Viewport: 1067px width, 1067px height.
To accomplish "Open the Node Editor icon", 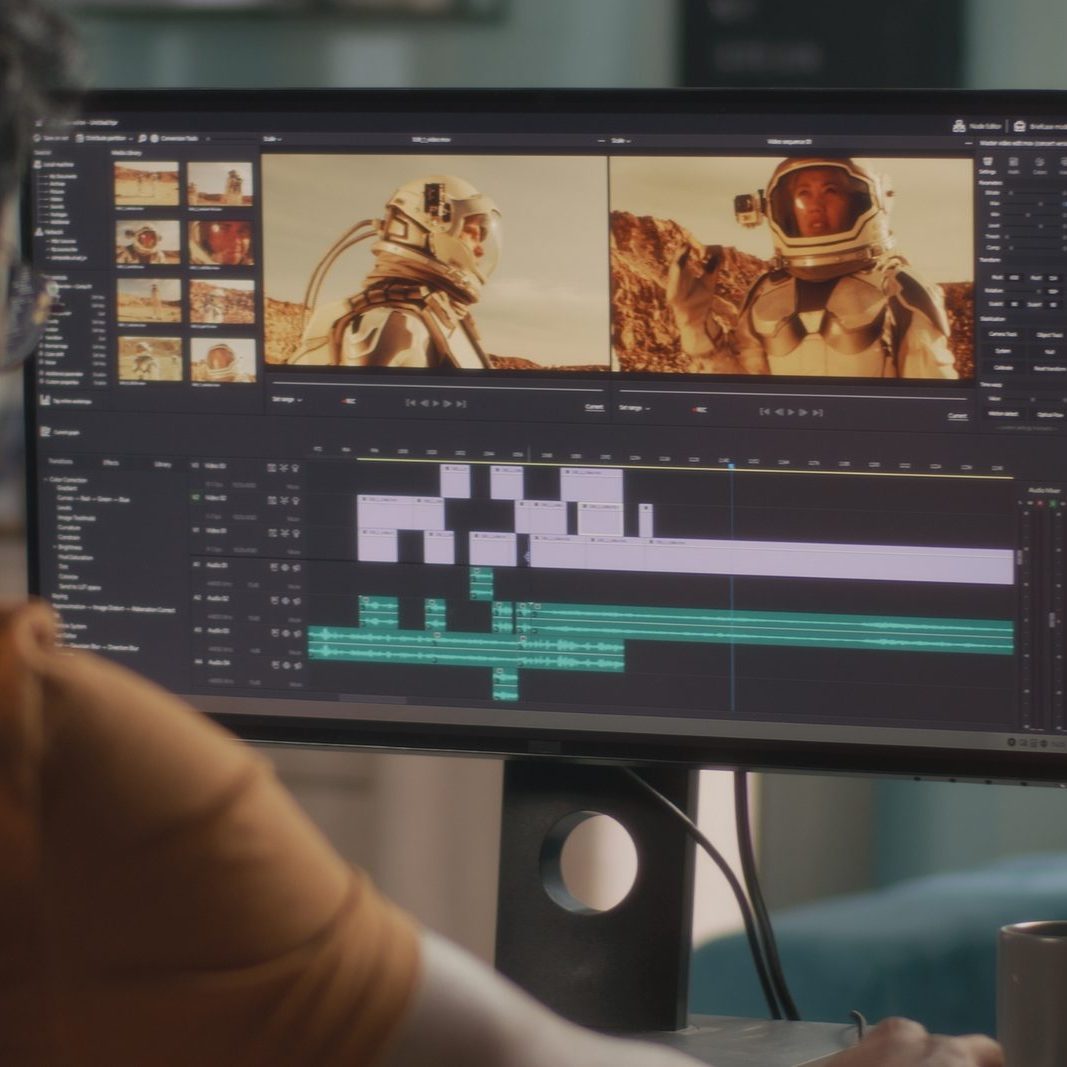I will [x=959, y=126].
